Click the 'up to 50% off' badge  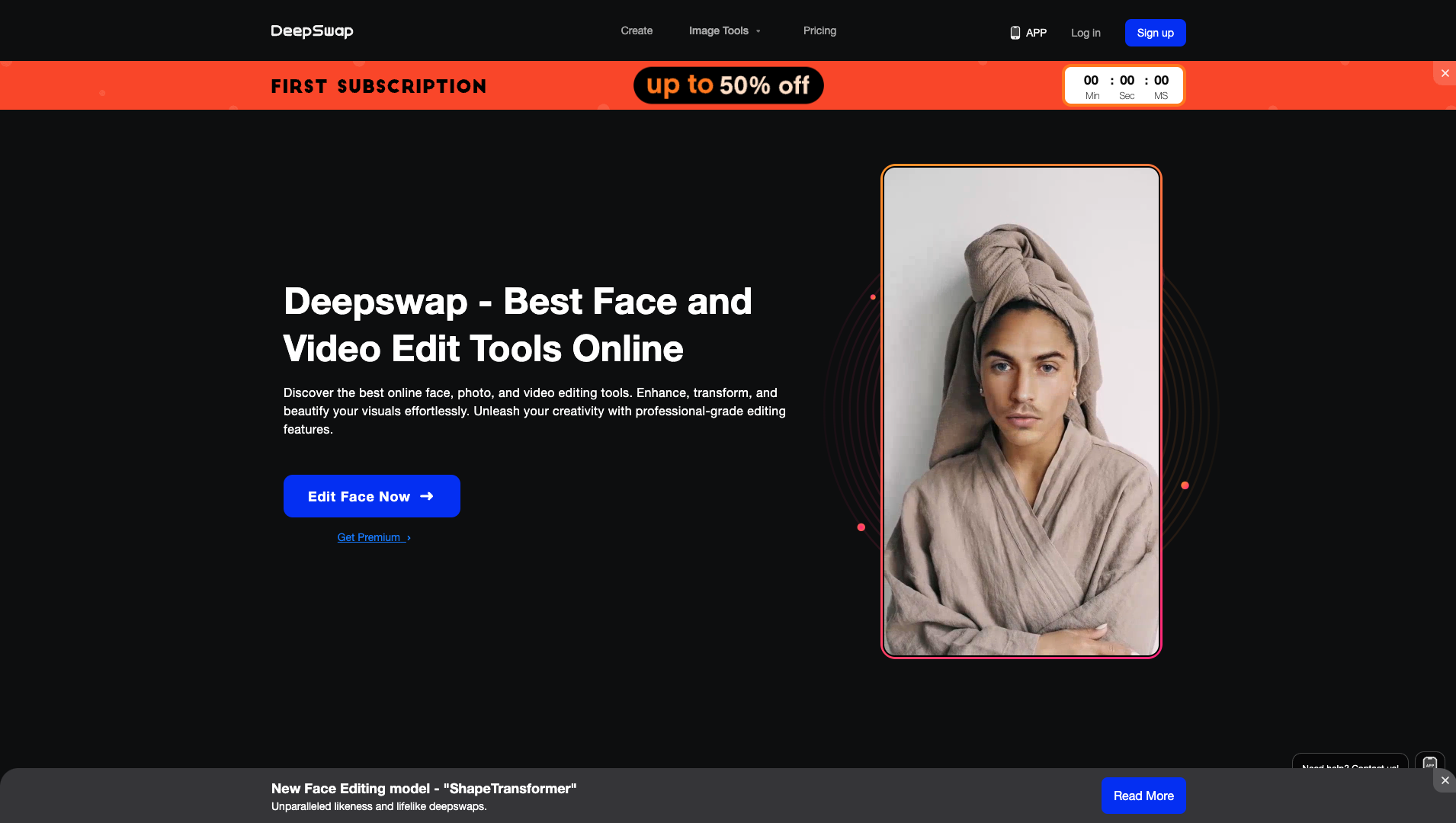click(x=728, y=85)
